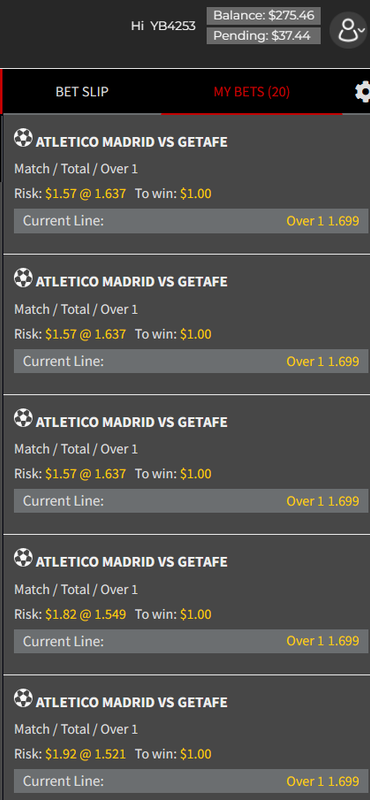Screen dimensions: 370x800
Task: Click the Hi YB4253 username greeting
Action: coord(163,26)
